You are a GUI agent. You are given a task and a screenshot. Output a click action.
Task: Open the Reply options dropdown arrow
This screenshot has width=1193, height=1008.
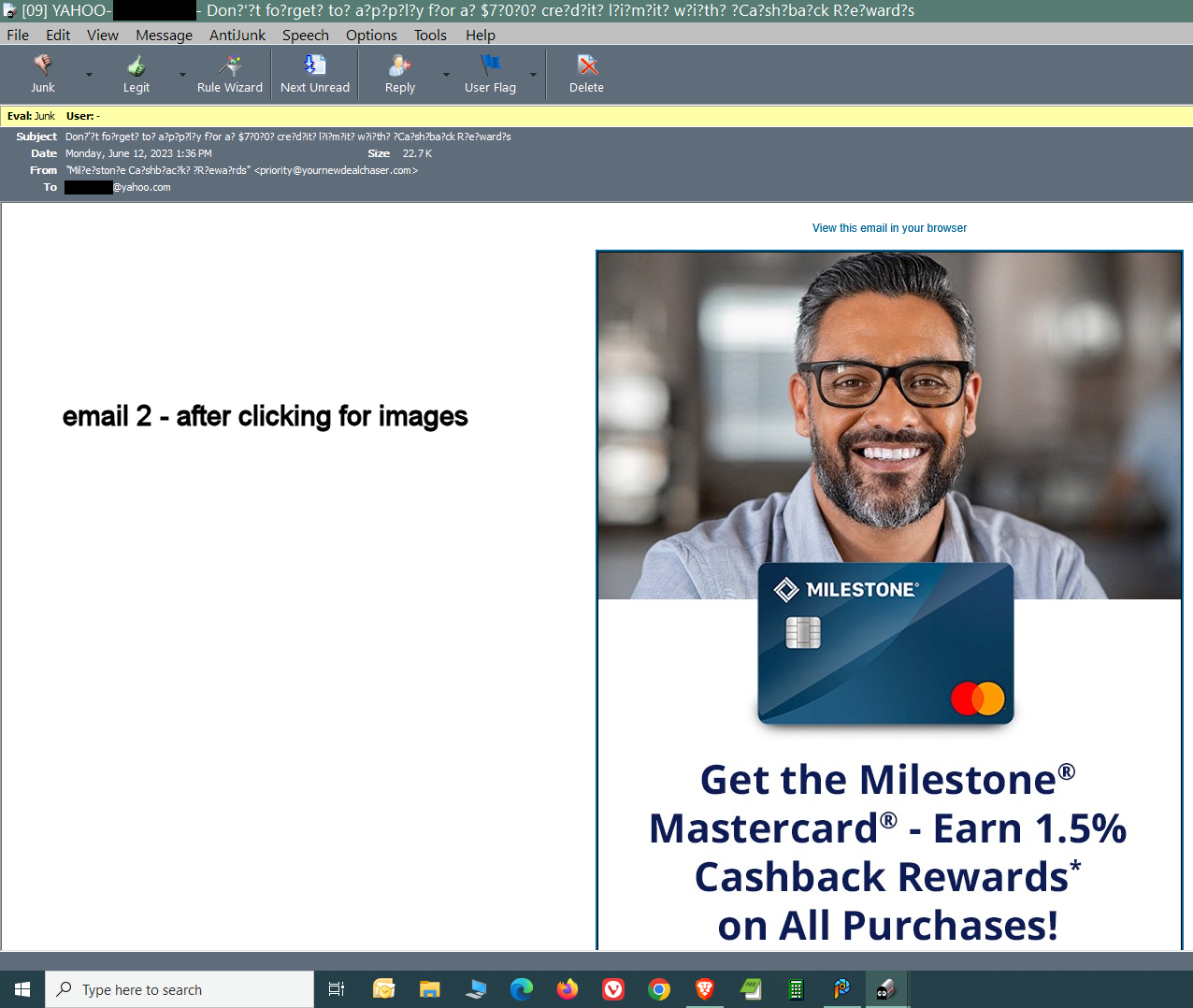pyautogui.click(x=446, y=75)
